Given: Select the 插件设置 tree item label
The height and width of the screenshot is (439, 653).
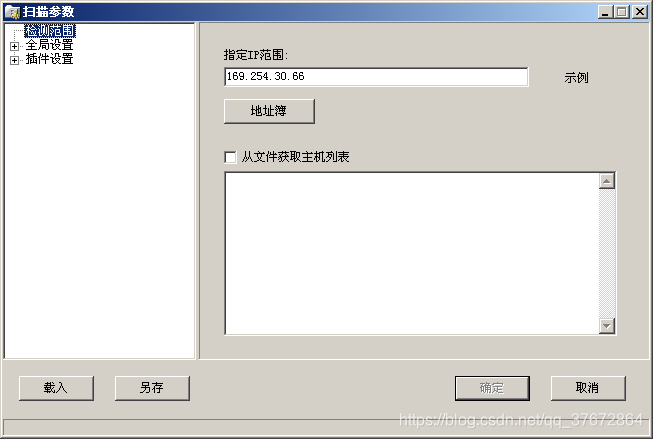Looking at the screenshot, I should tap(50, 59).
